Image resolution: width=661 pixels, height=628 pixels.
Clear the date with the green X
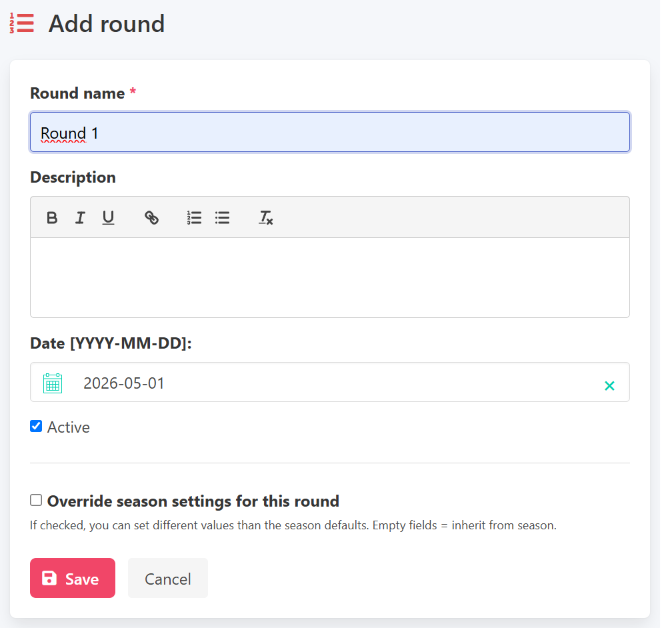(x=609, y=385)
